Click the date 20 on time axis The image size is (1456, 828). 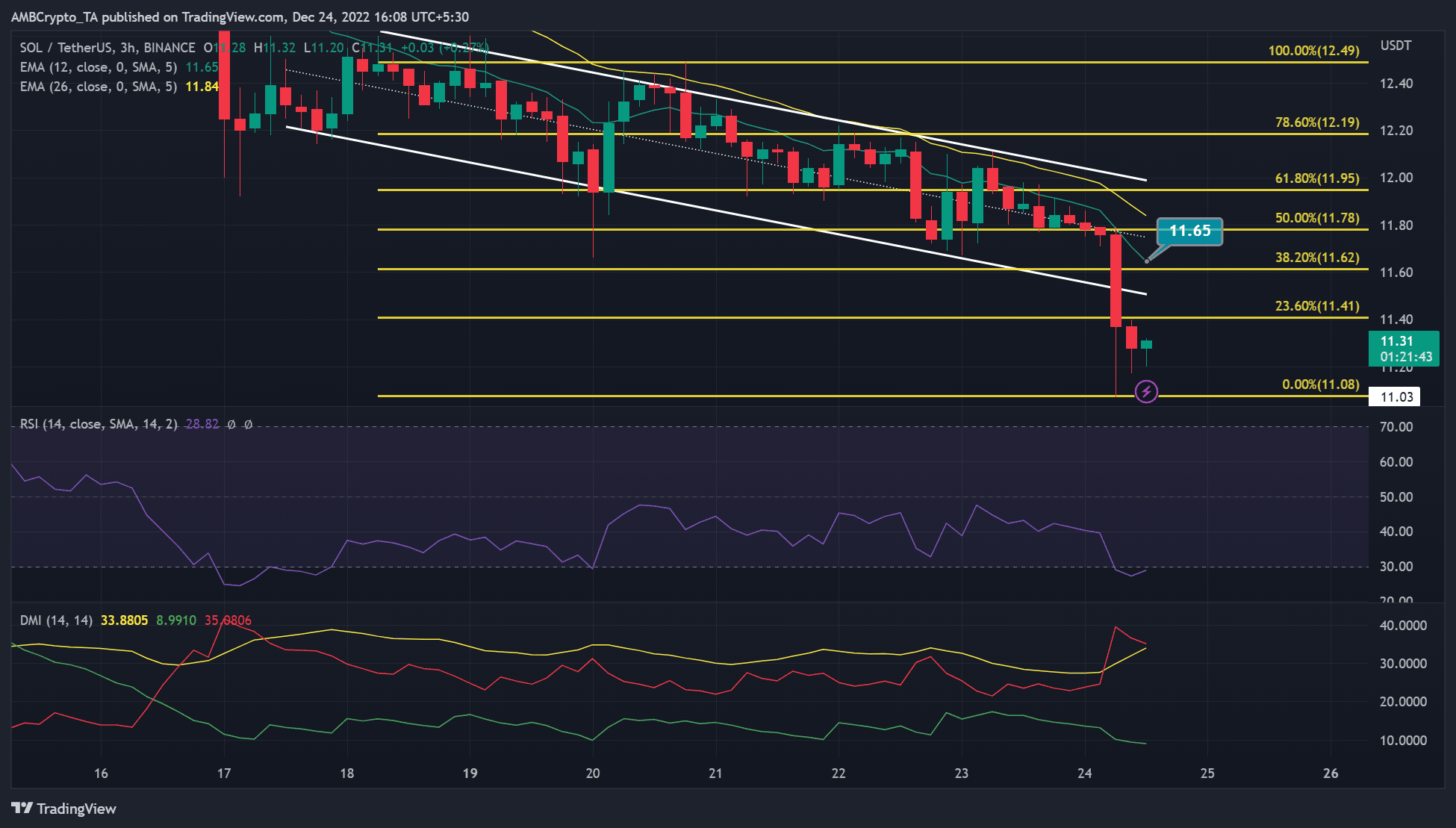click(593, 773)
